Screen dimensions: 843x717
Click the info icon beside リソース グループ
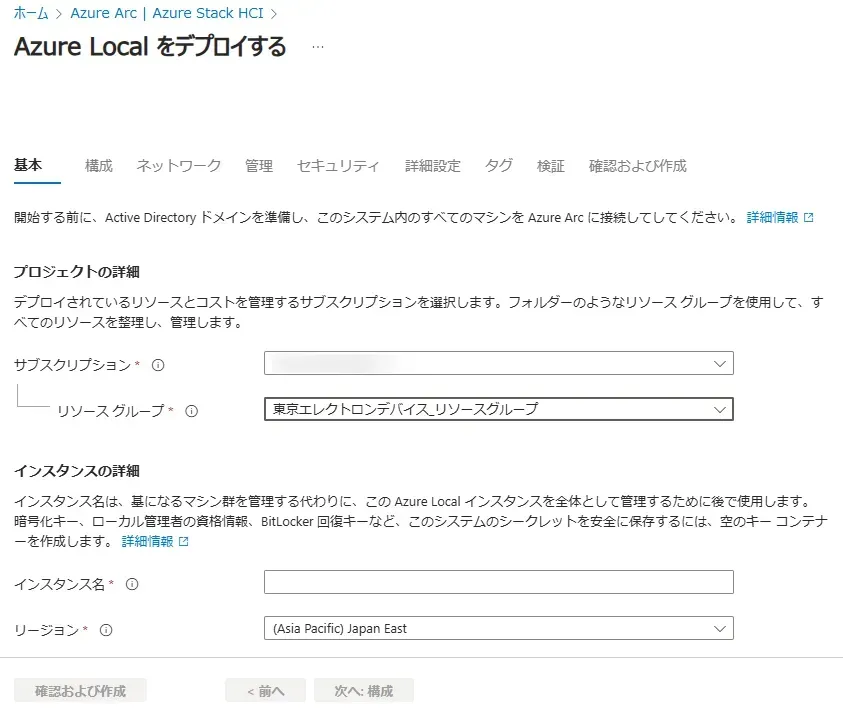coord(190,410)
